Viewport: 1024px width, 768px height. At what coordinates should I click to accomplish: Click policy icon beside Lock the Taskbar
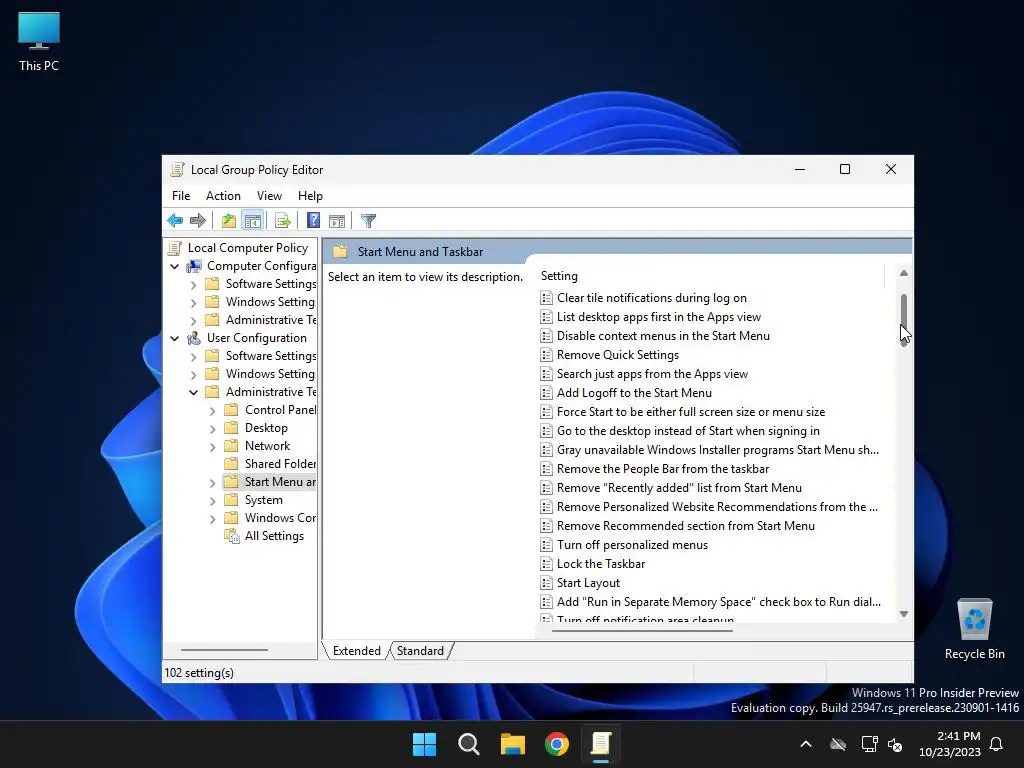[x=547, y=564]
